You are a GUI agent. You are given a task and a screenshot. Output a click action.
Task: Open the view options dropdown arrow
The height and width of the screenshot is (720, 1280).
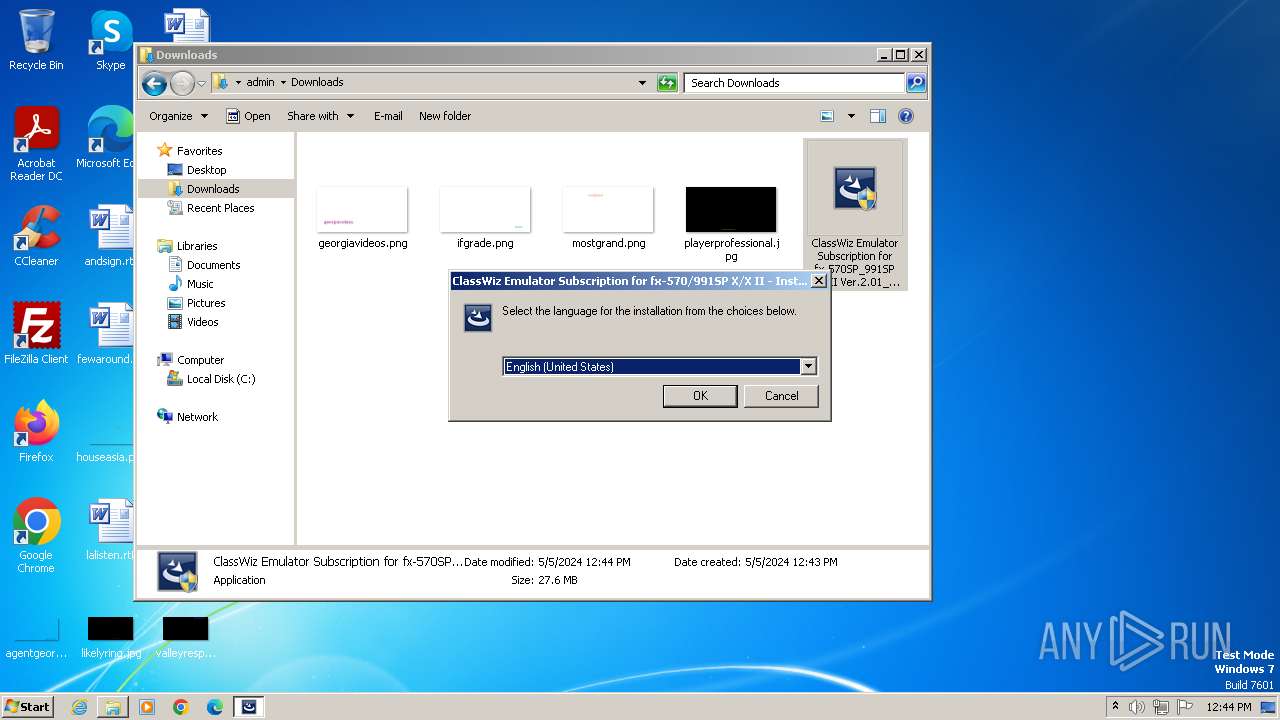click(851, 116)
